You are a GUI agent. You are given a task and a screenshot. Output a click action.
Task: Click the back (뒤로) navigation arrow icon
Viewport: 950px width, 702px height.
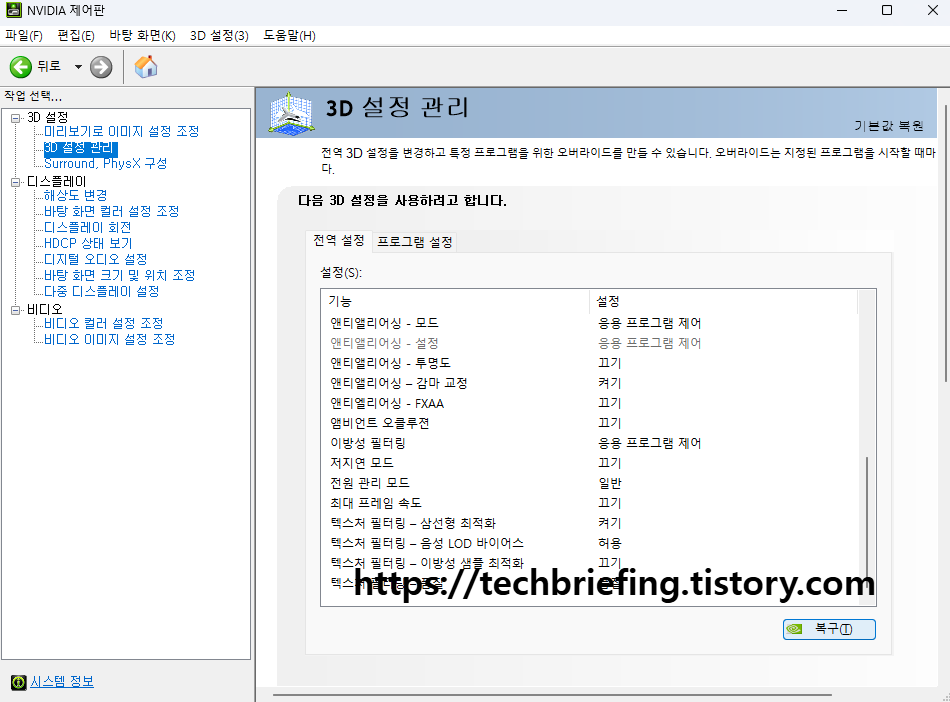(x=20, y=68)
